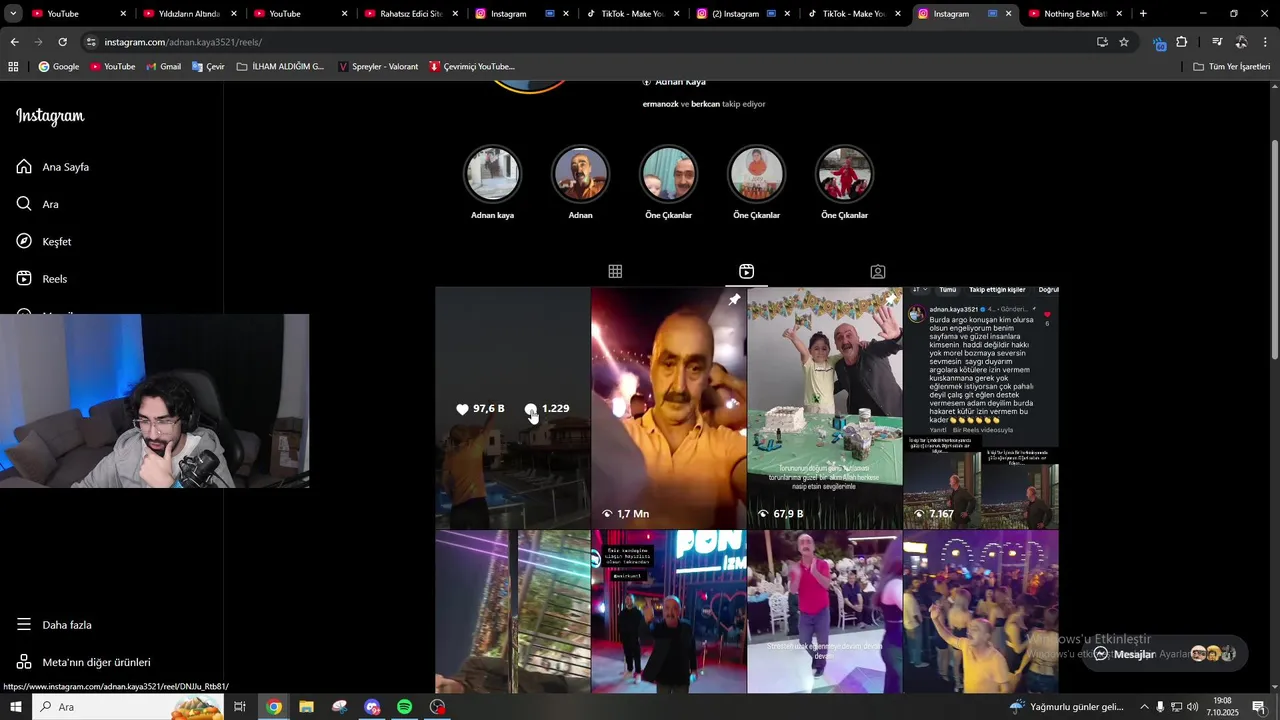Open the Keşfet compass icon

[x=24, y=241]
